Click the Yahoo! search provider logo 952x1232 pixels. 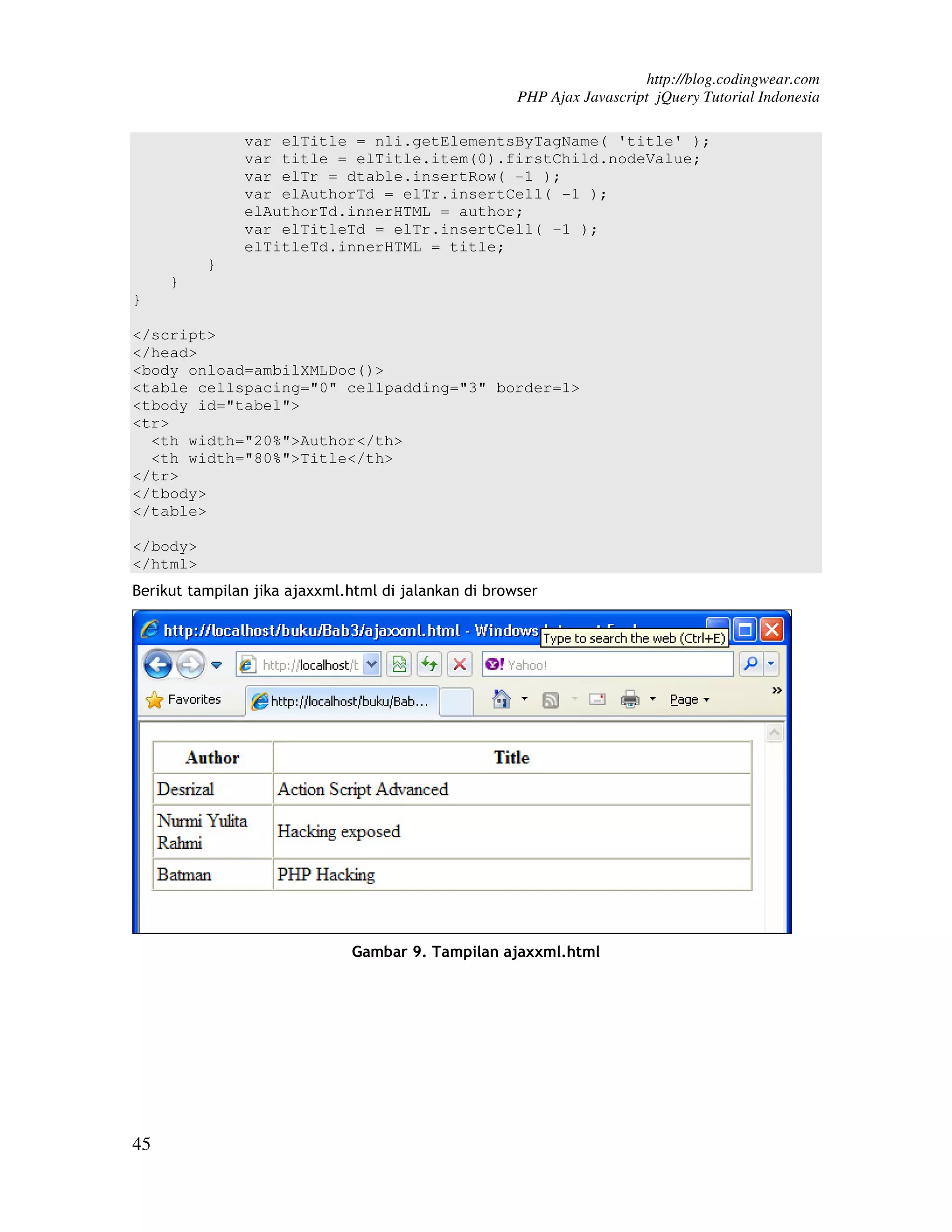point(494,664)
